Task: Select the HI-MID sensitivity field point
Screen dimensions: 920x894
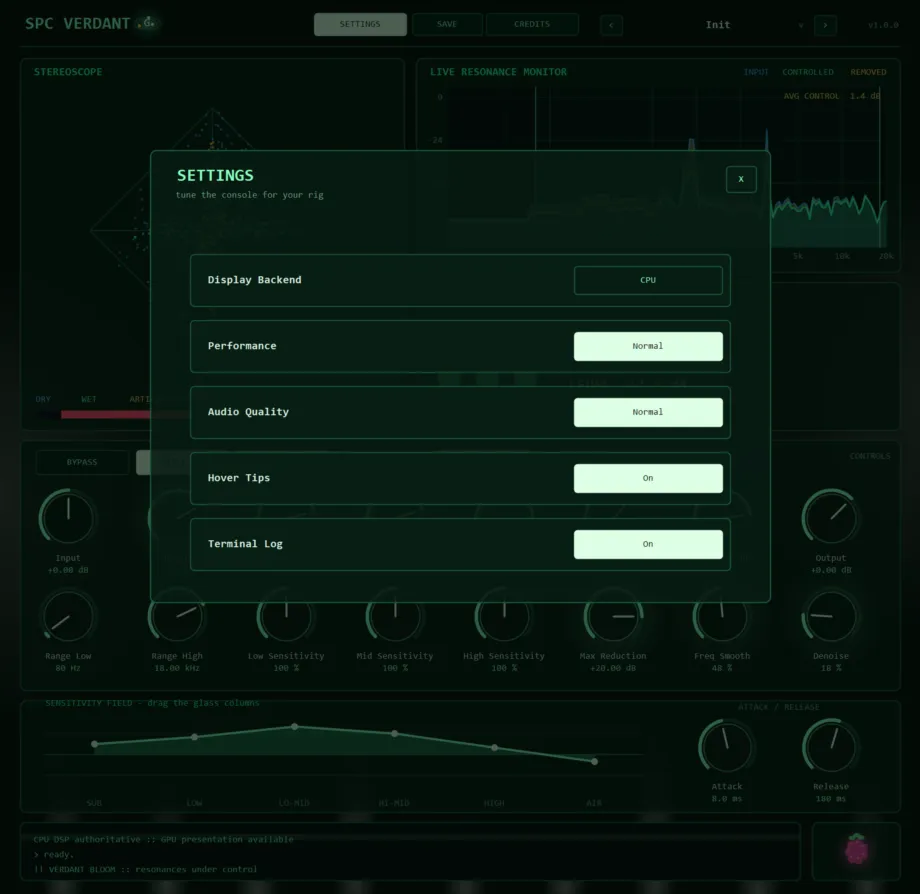Action: click(394, 733)
